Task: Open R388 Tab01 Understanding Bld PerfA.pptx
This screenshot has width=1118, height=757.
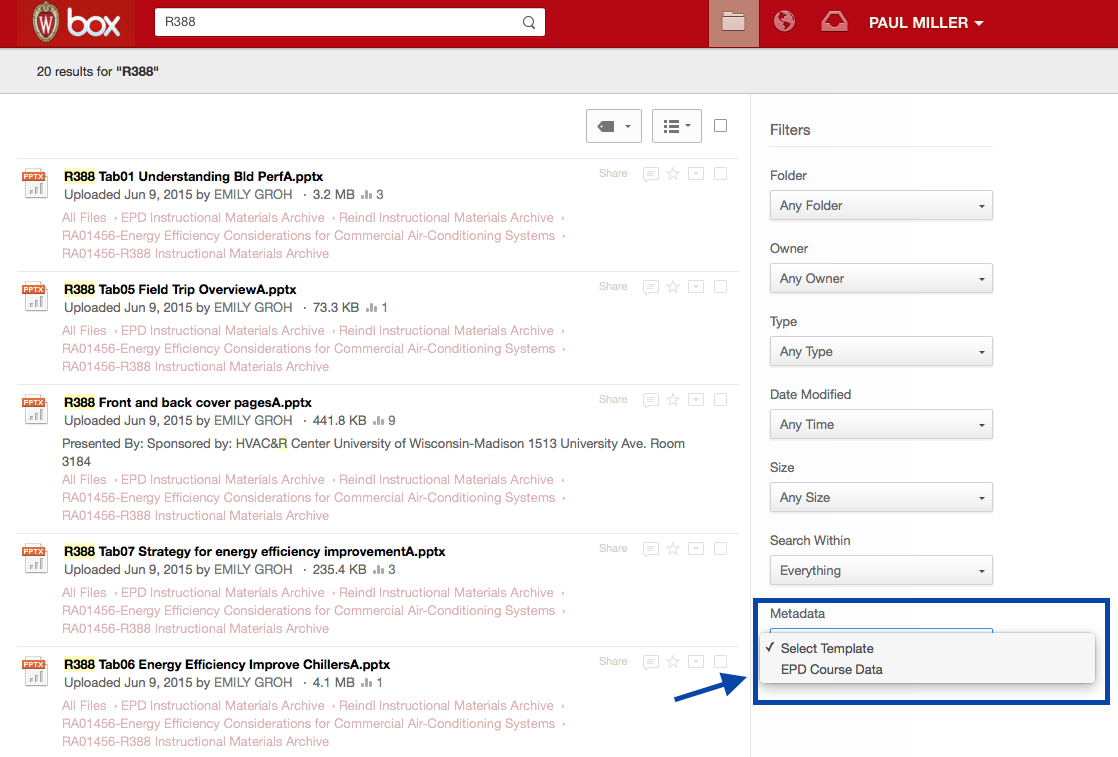Action: pyautogui.click(x=193, y=177)
